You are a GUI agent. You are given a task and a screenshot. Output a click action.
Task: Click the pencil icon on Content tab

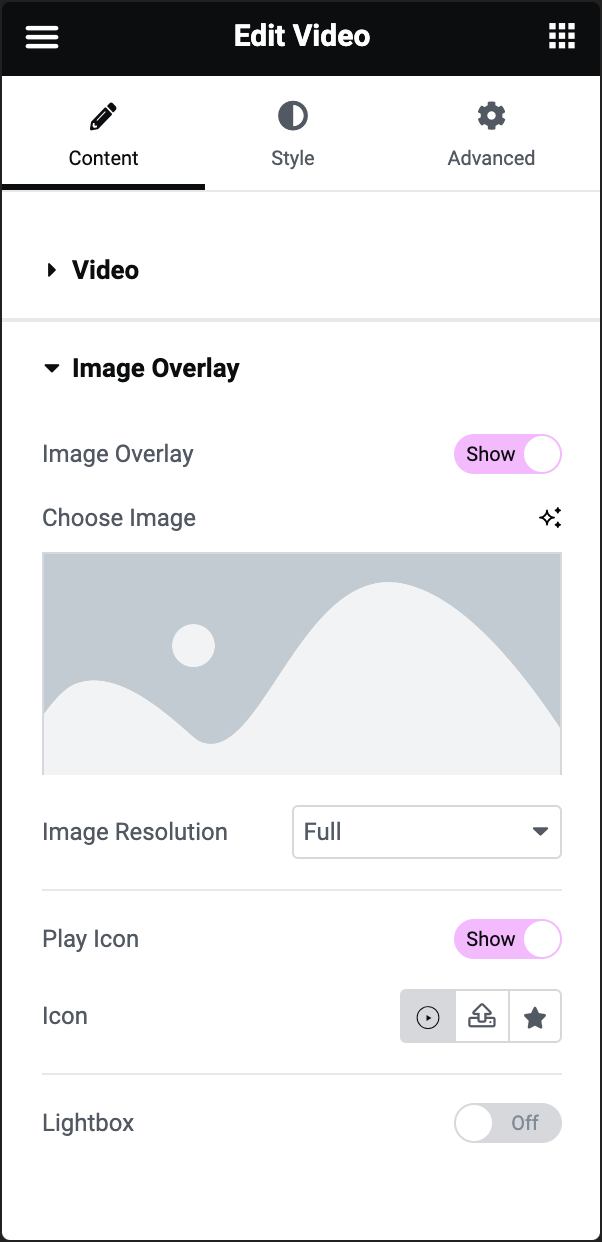[103, 115]
